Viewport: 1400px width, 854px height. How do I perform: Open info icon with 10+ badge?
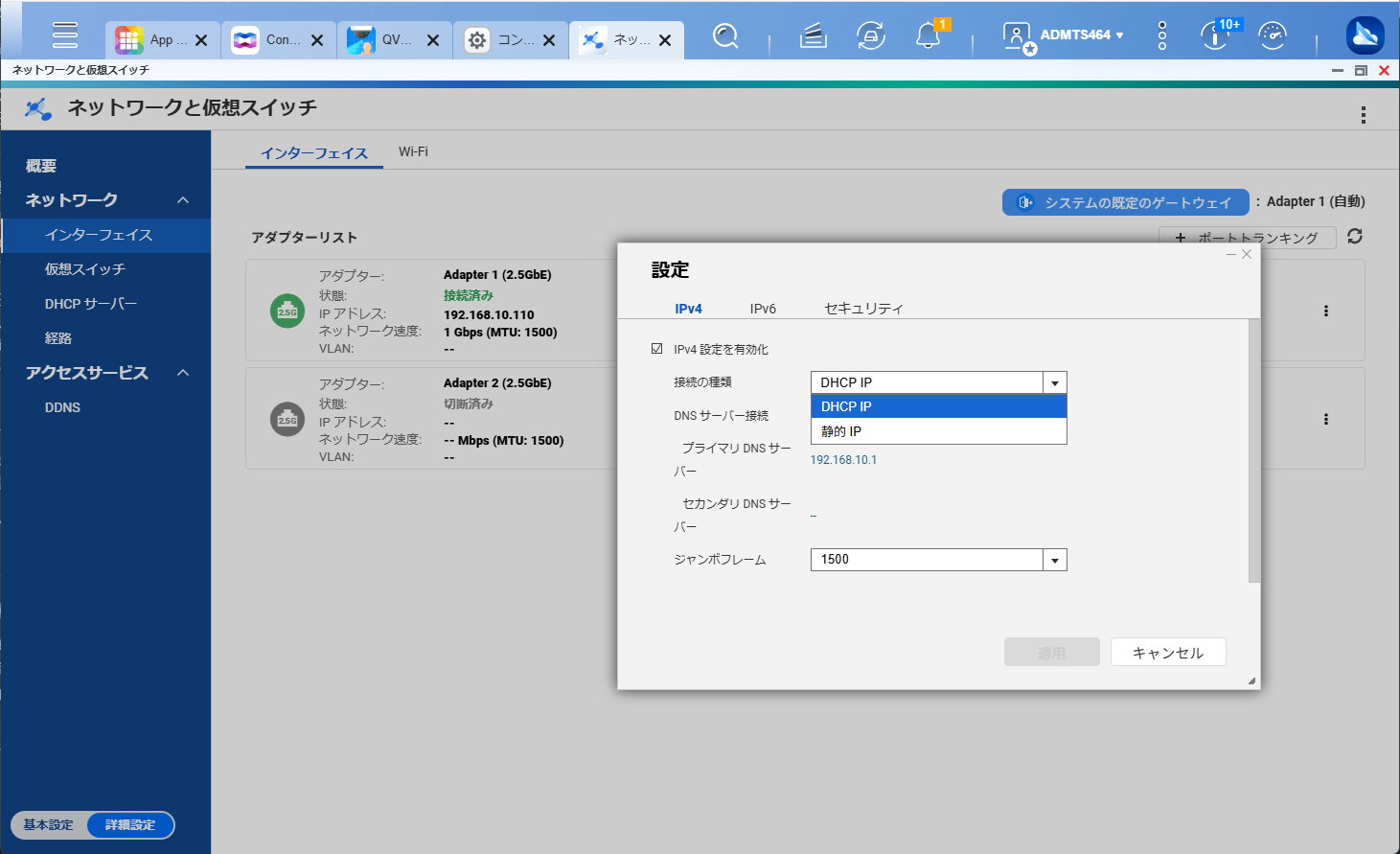pyautogui.click(x=1215, y=36)
